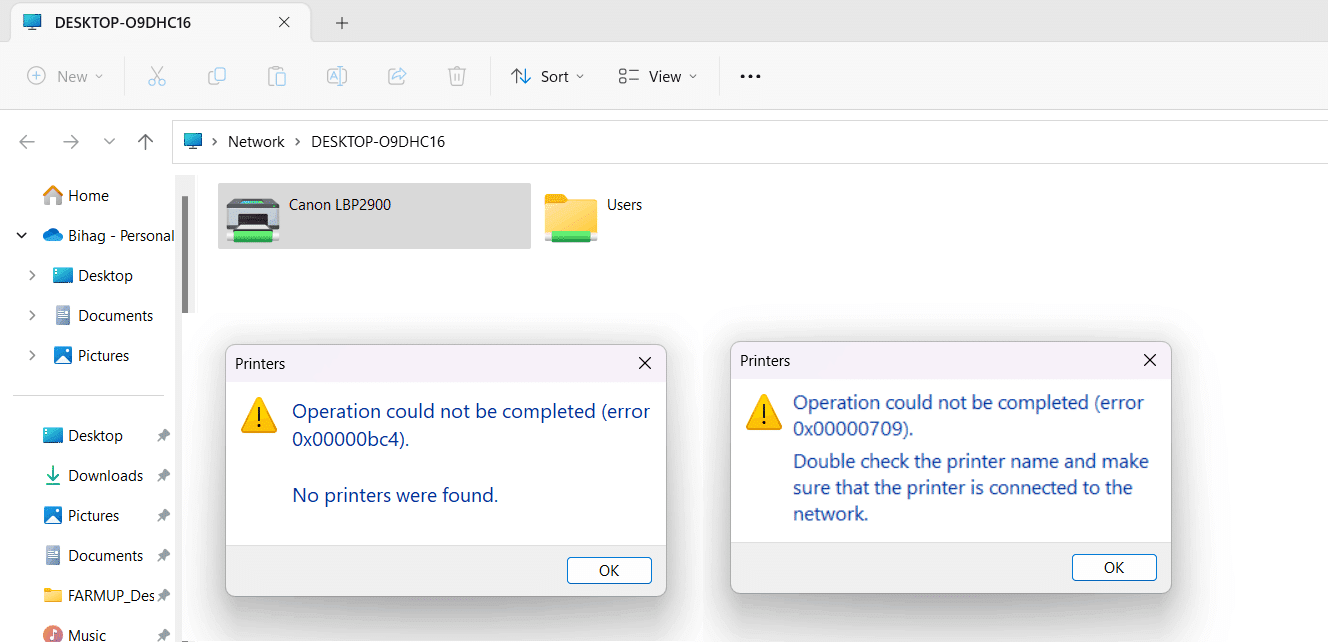Expand the Documents tree item

(x=32, y=316)
